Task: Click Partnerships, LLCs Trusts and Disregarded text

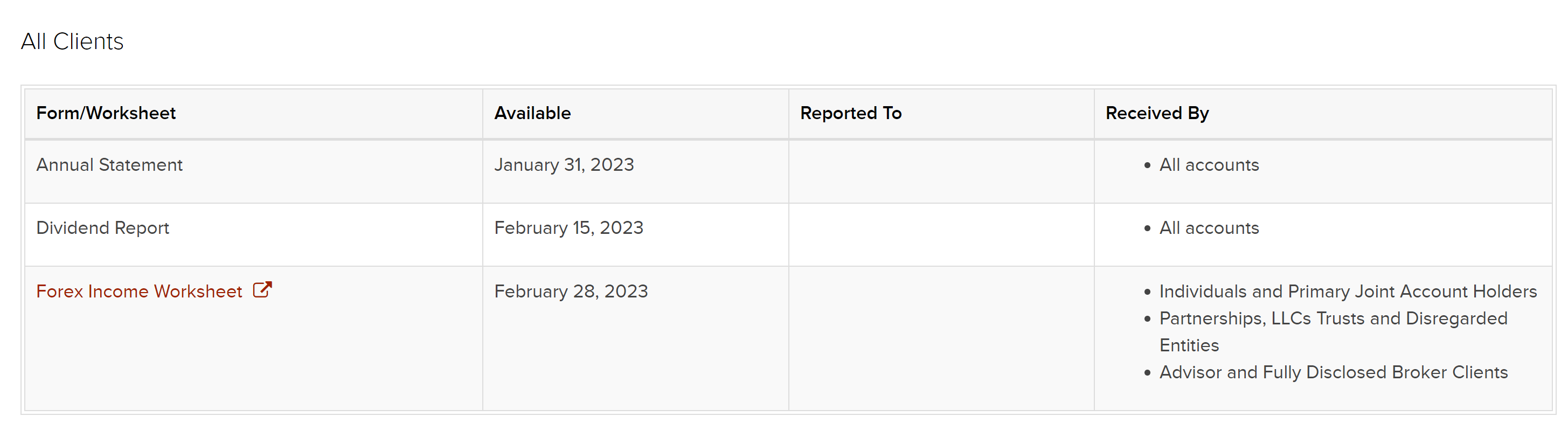Action: coord(1333,318)
